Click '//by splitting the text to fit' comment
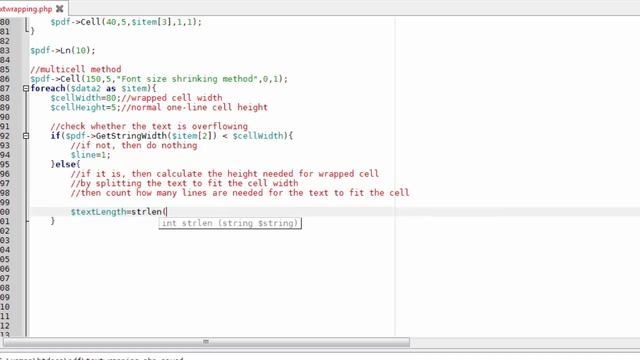640x360 pixels. (x=184, y=183)
